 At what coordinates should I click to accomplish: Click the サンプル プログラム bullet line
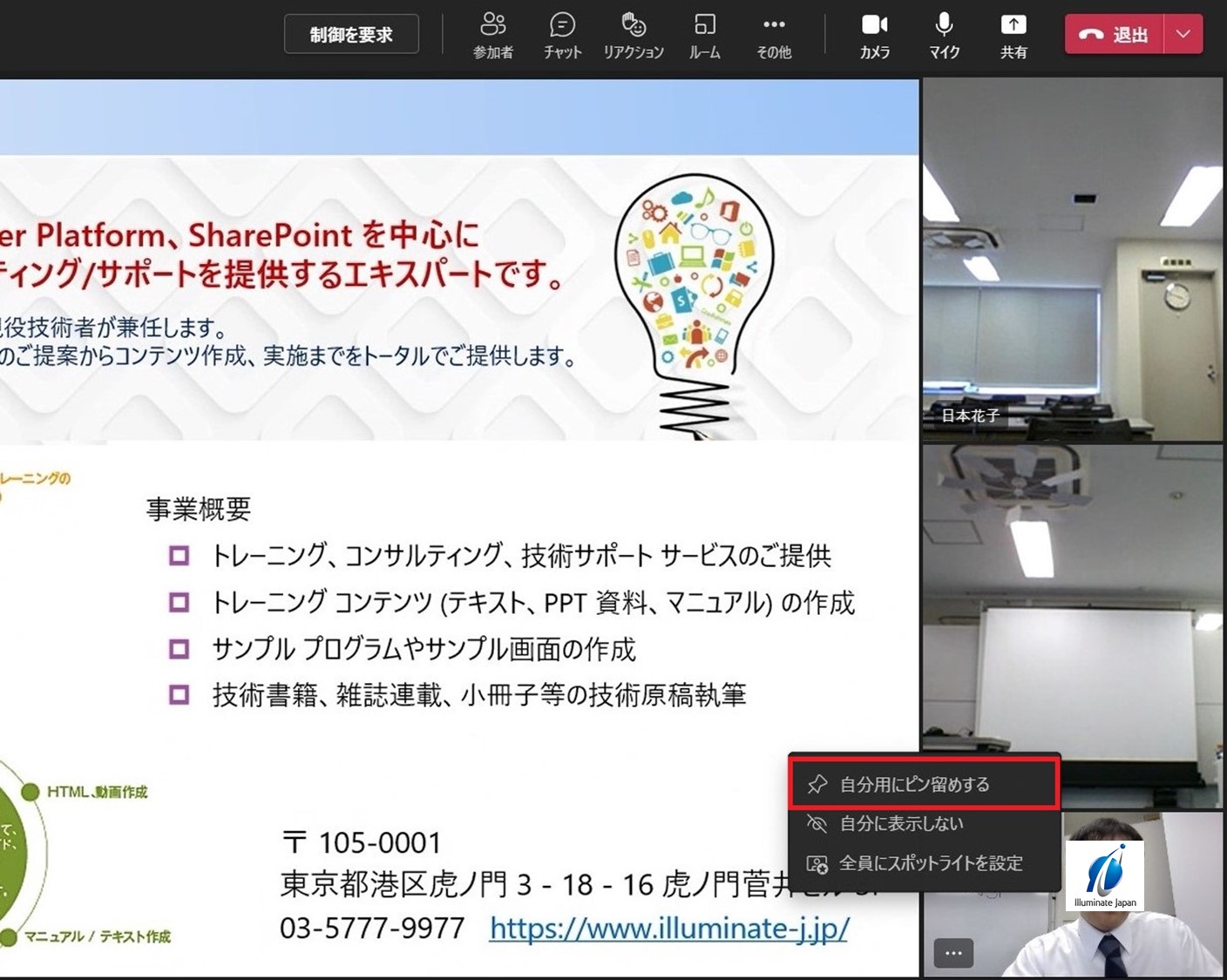click(x=424, y=649)
